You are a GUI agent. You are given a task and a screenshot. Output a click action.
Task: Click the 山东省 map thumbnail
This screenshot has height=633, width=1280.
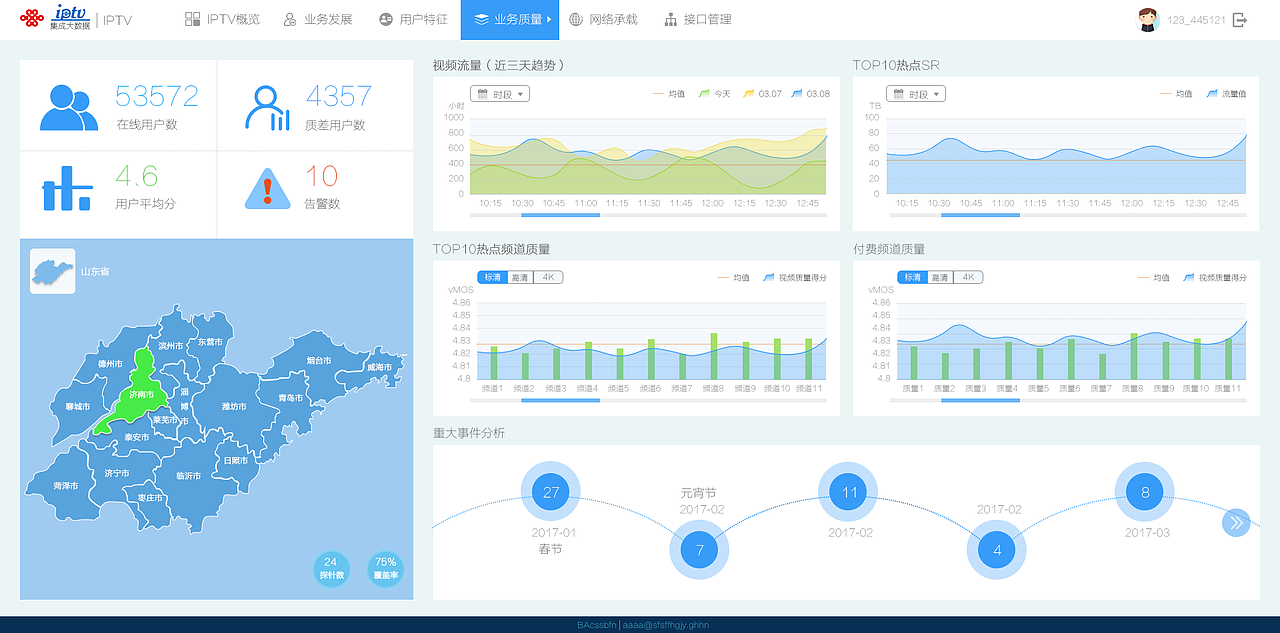53,271
